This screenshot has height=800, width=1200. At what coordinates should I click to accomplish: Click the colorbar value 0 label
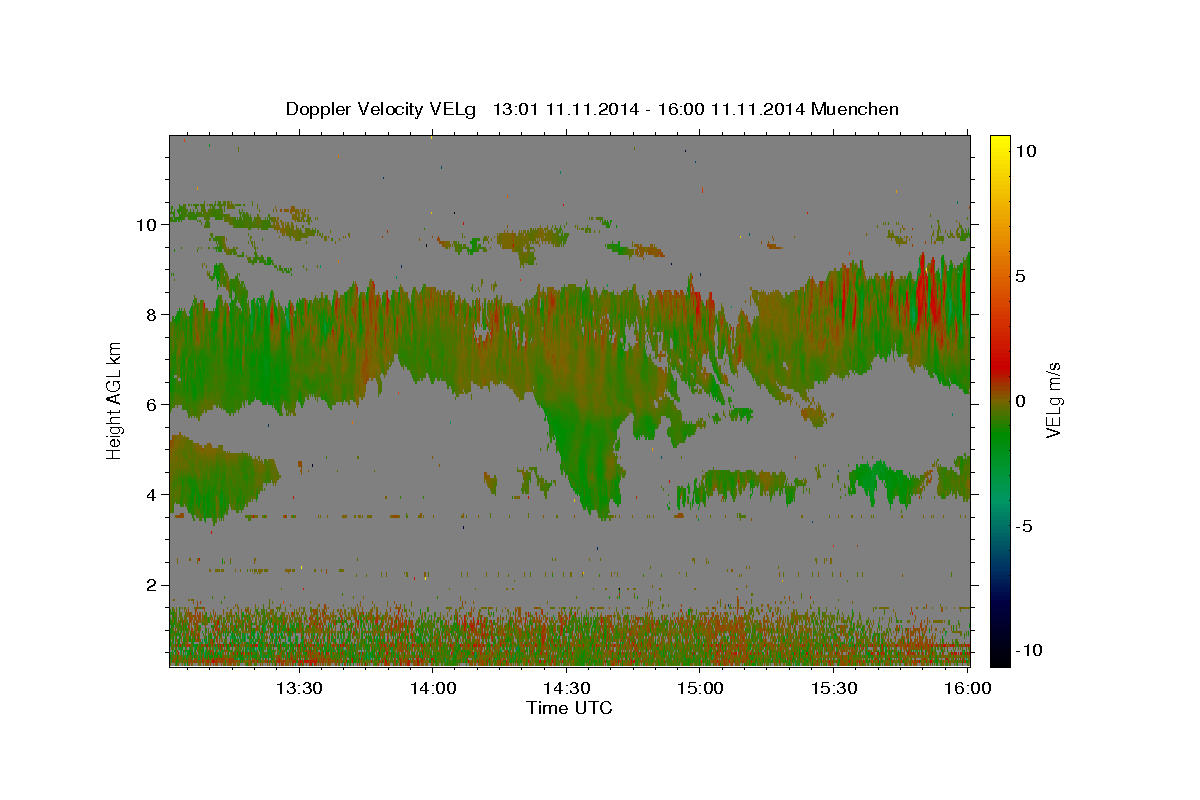coord(1021,400)
